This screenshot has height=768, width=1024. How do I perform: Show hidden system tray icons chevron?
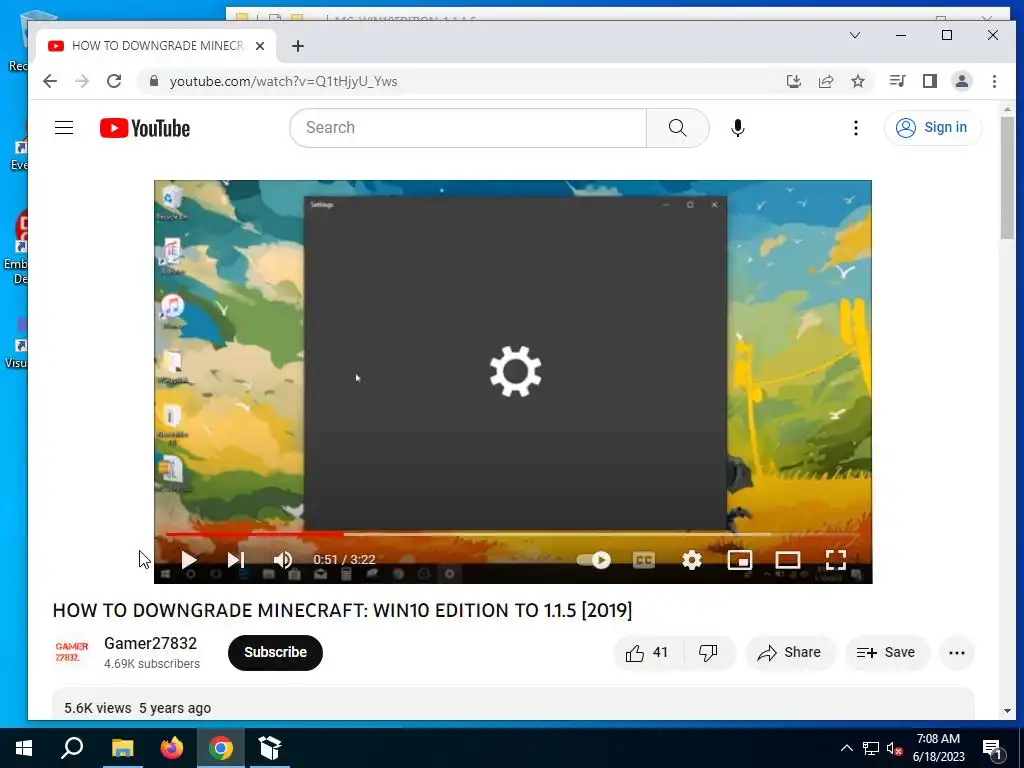click(x=846, y=748)
